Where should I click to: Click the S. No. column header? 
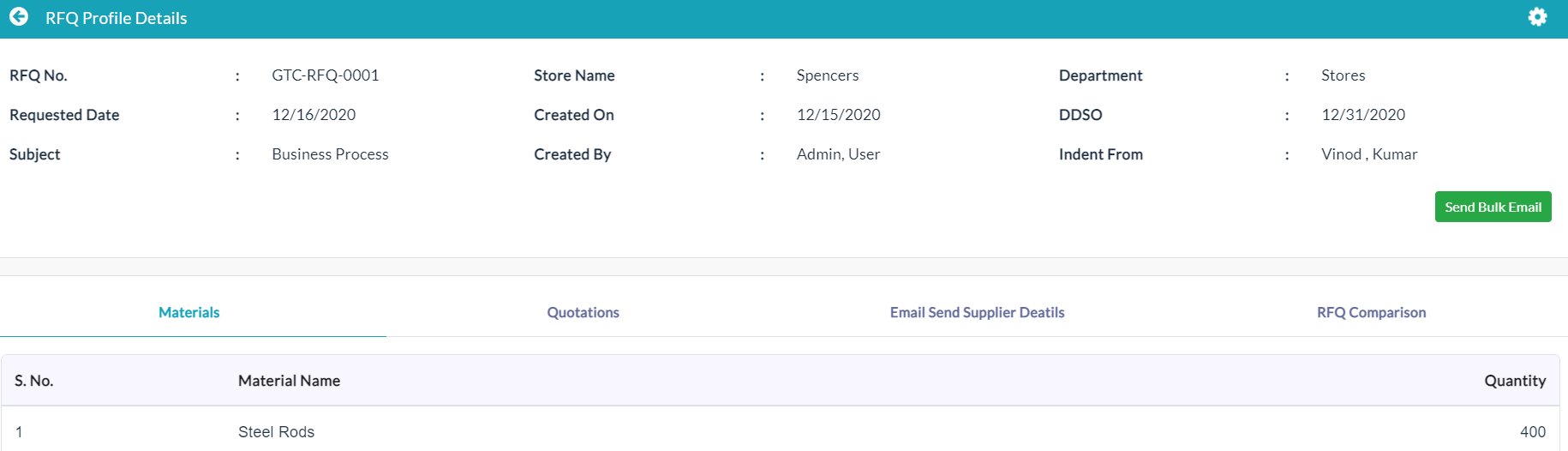click(34, 381)
